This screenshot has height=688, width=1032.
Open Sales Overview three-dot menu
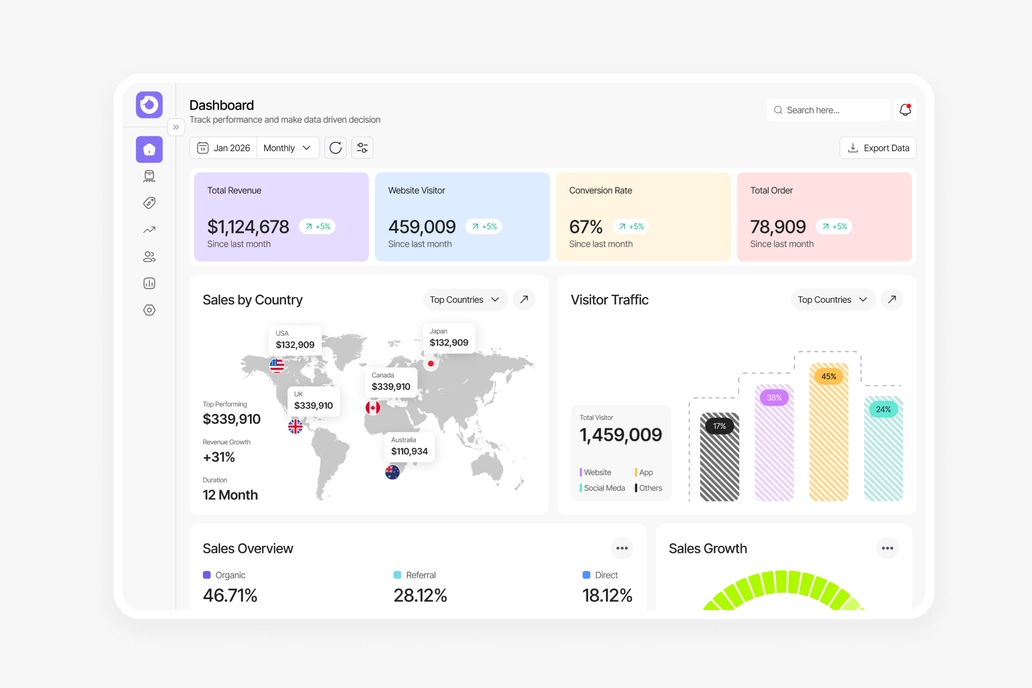pyautogui.click(x=622, y=548)
